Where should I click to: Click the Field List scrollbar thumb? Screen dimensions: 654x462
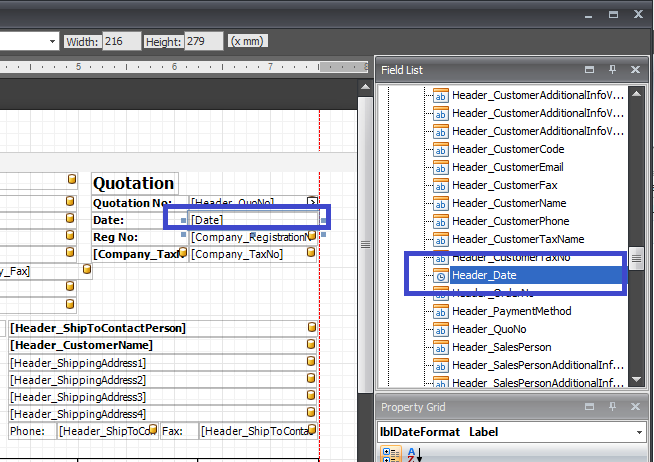[636, 259]
